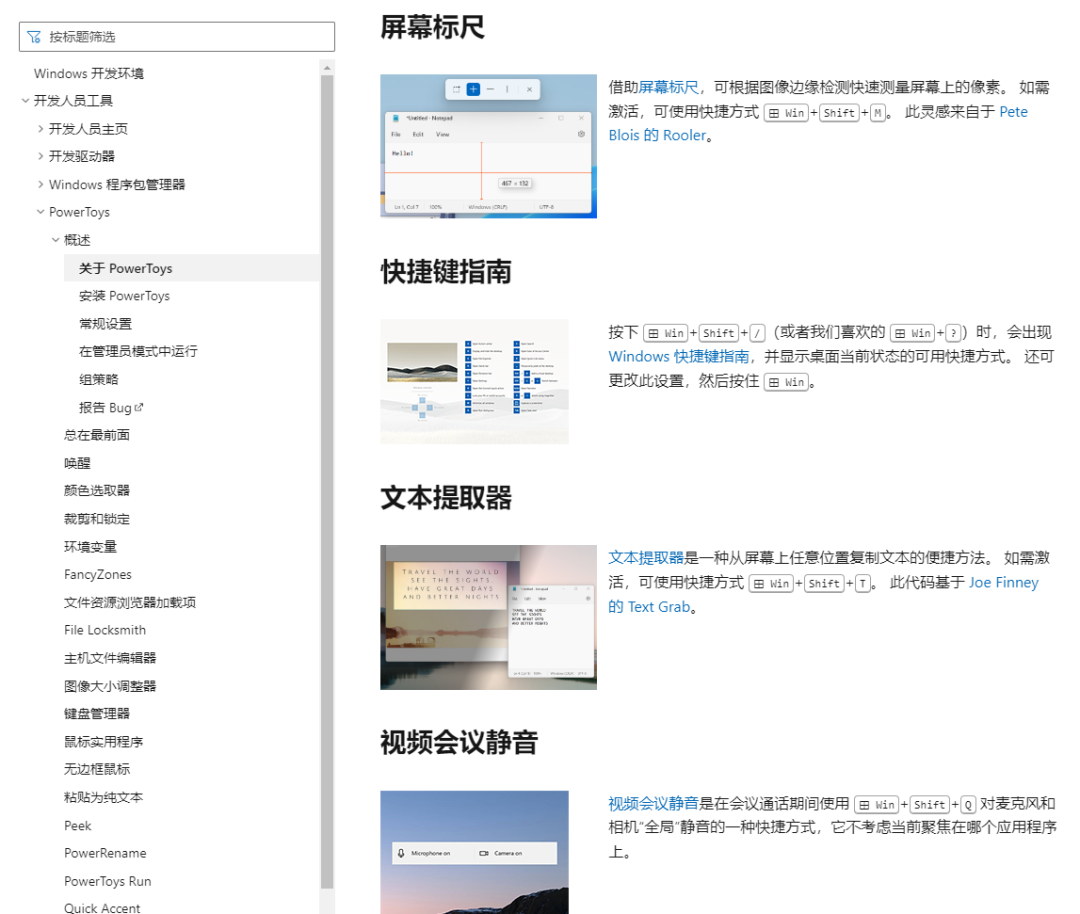Viewport: 1080px width, 914px height.
Task: Click the sidebar scrollbar up arrow
Action: [327, 67]
